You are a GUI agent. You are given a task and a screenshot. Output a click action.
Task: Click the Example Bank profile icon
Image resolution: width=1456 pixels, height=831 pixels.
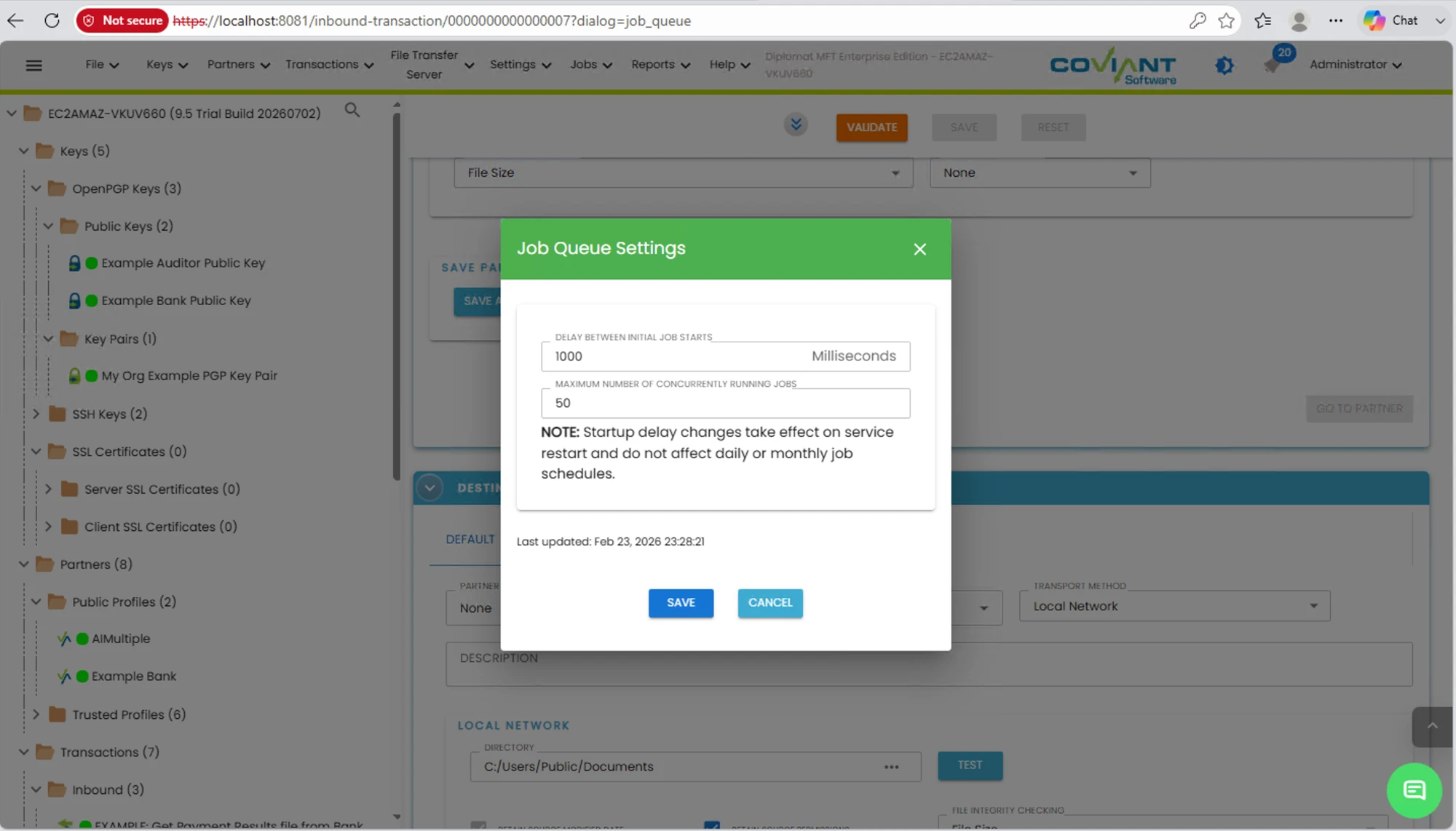[64, 677]
